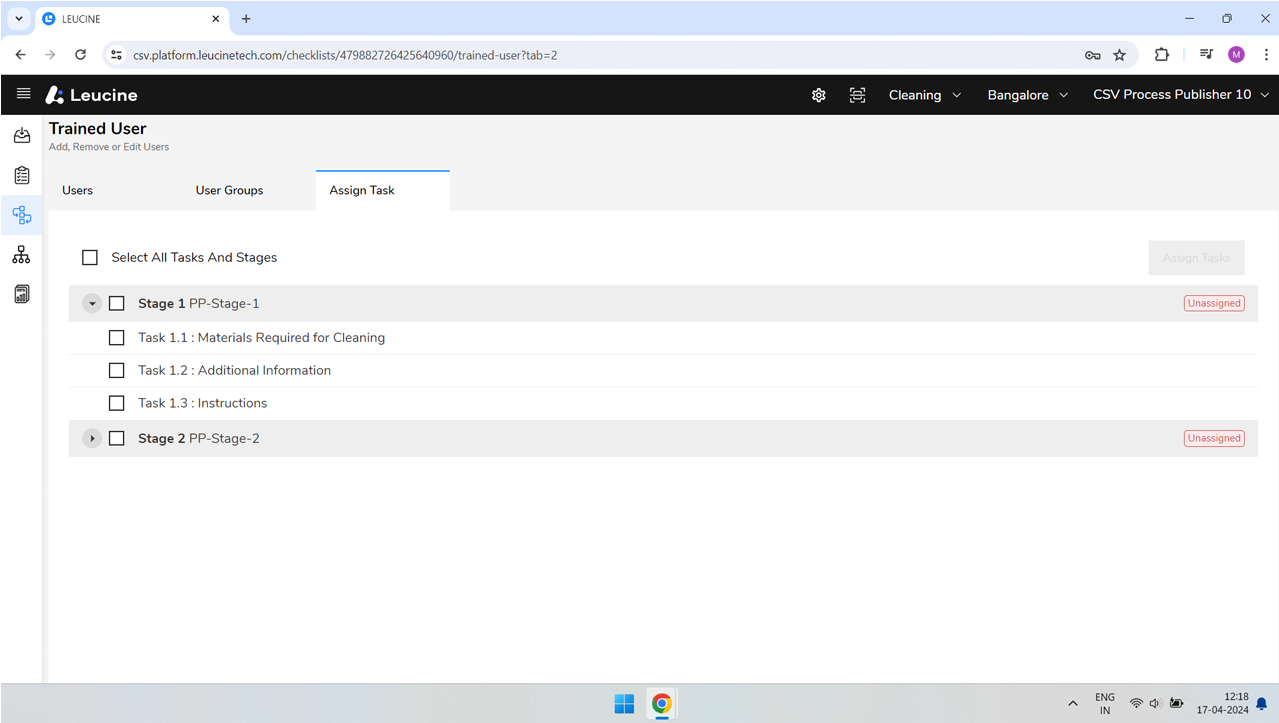1279x723 pixels.
Task: Click the "Add, Remove or Edit Users" subtitle
Action: 109,147
